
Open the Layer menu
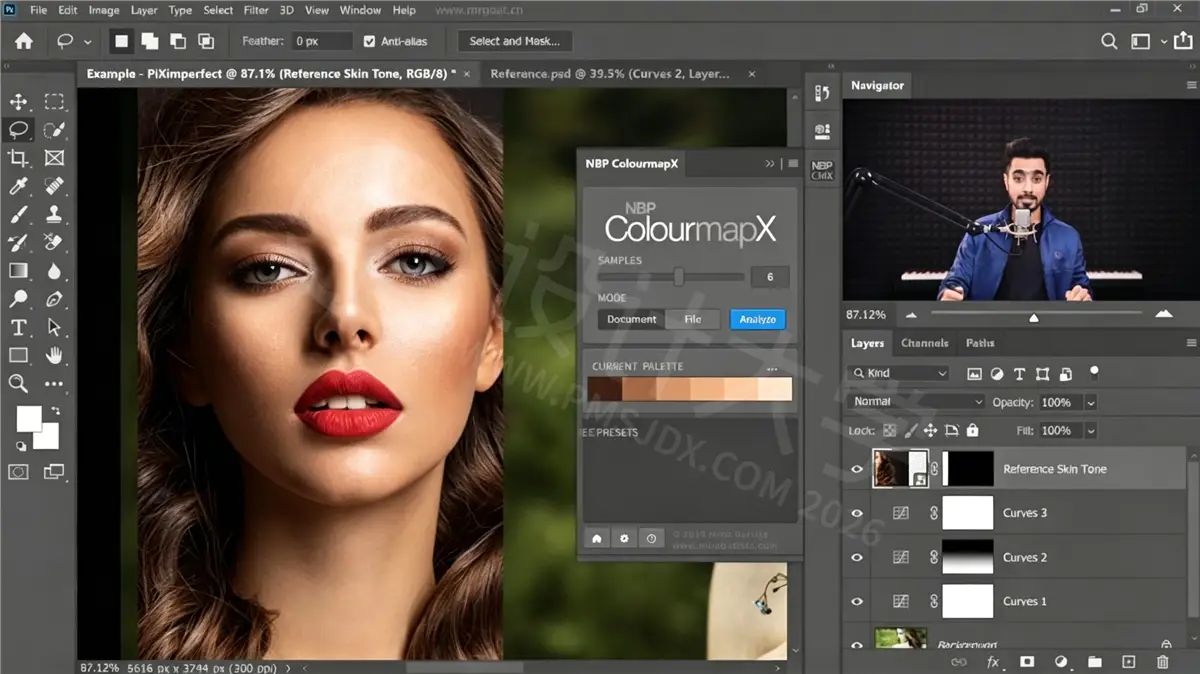[144, 10]
